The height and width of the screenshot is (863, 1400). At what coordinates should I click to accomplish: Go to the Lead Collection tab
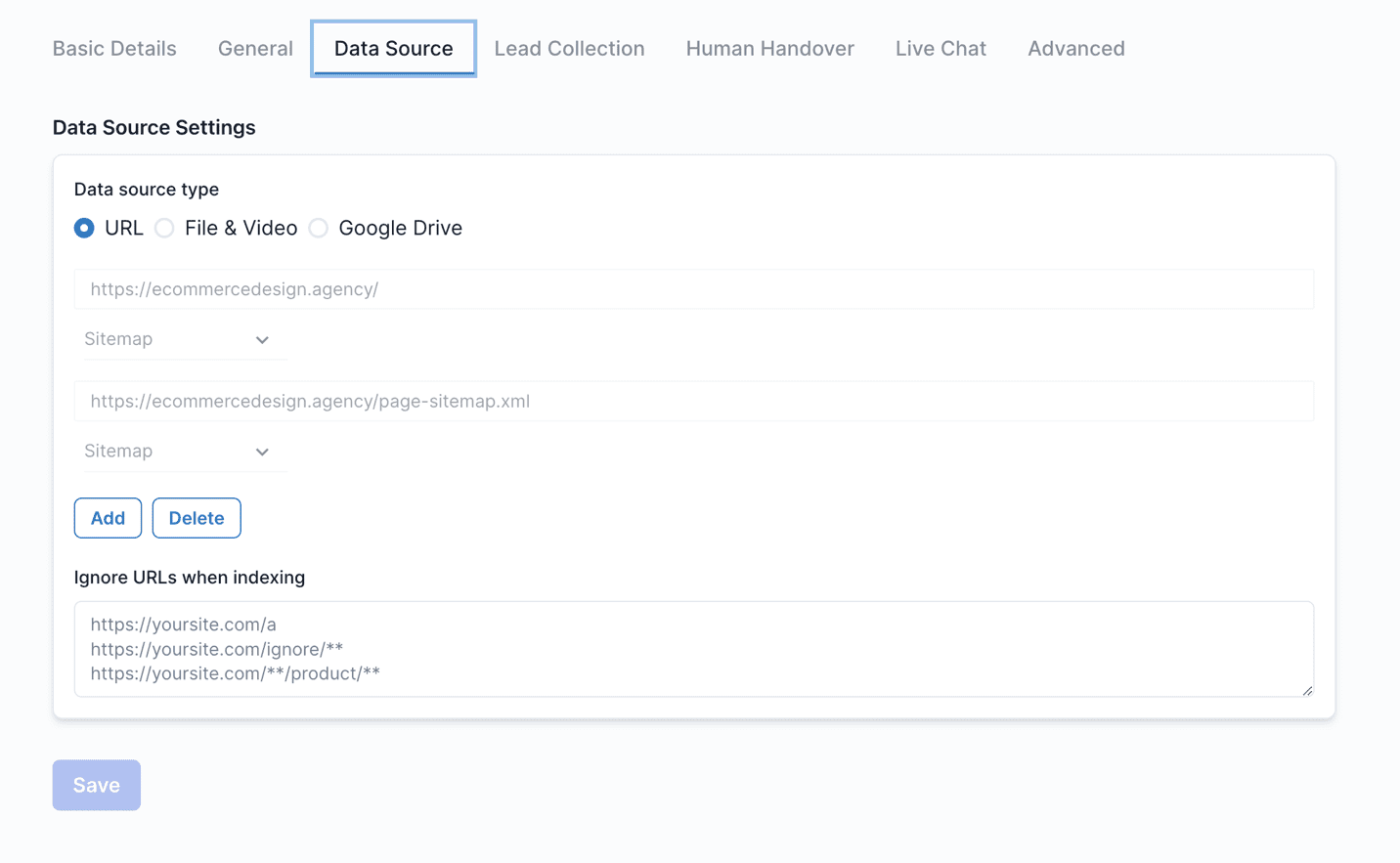569,49
